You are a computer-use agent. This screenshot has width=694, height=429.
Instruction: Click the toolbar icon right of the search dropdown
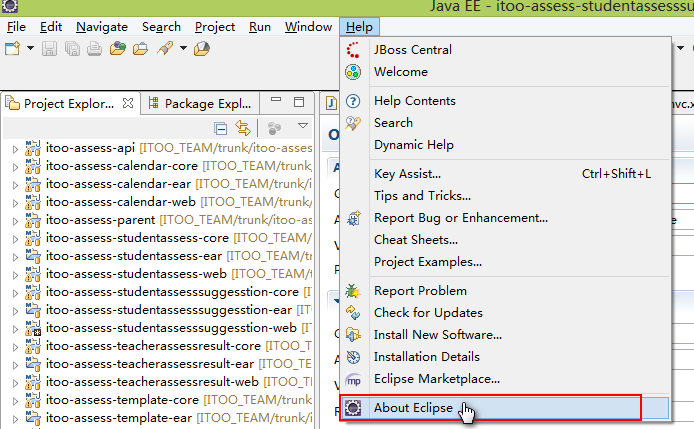click(202, 48)
